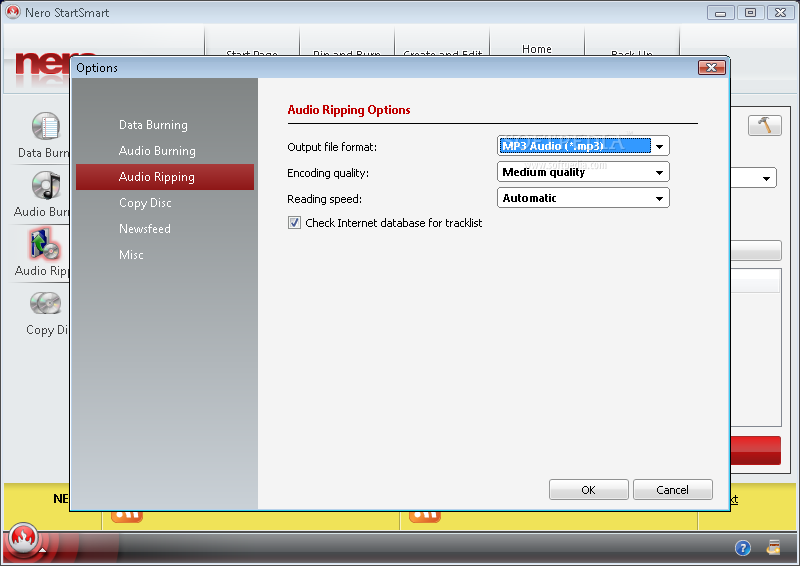Switch to the Create and Edit tab
This screenshot has width=800, height=566.
442,53
